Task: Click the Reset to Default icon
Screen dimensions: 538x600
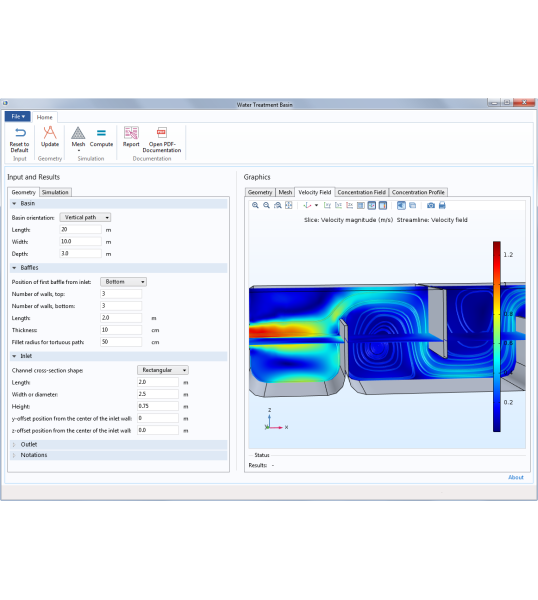Action: (x=20, y=133)
